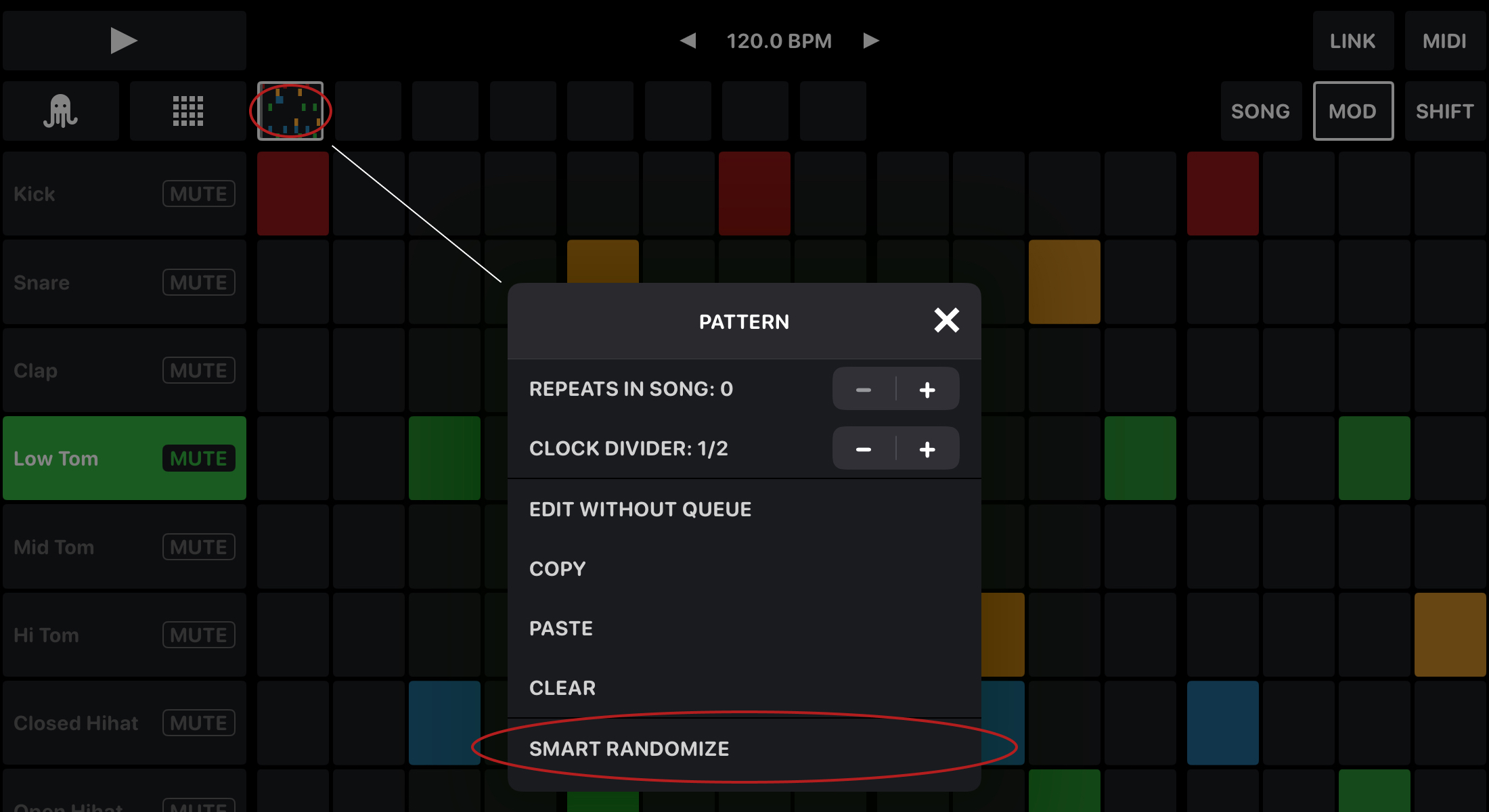Choose Smart Randomize from Pattern menu
Image resolution: width=1489 pixels, height=812 pixels.
coord(629,749)
